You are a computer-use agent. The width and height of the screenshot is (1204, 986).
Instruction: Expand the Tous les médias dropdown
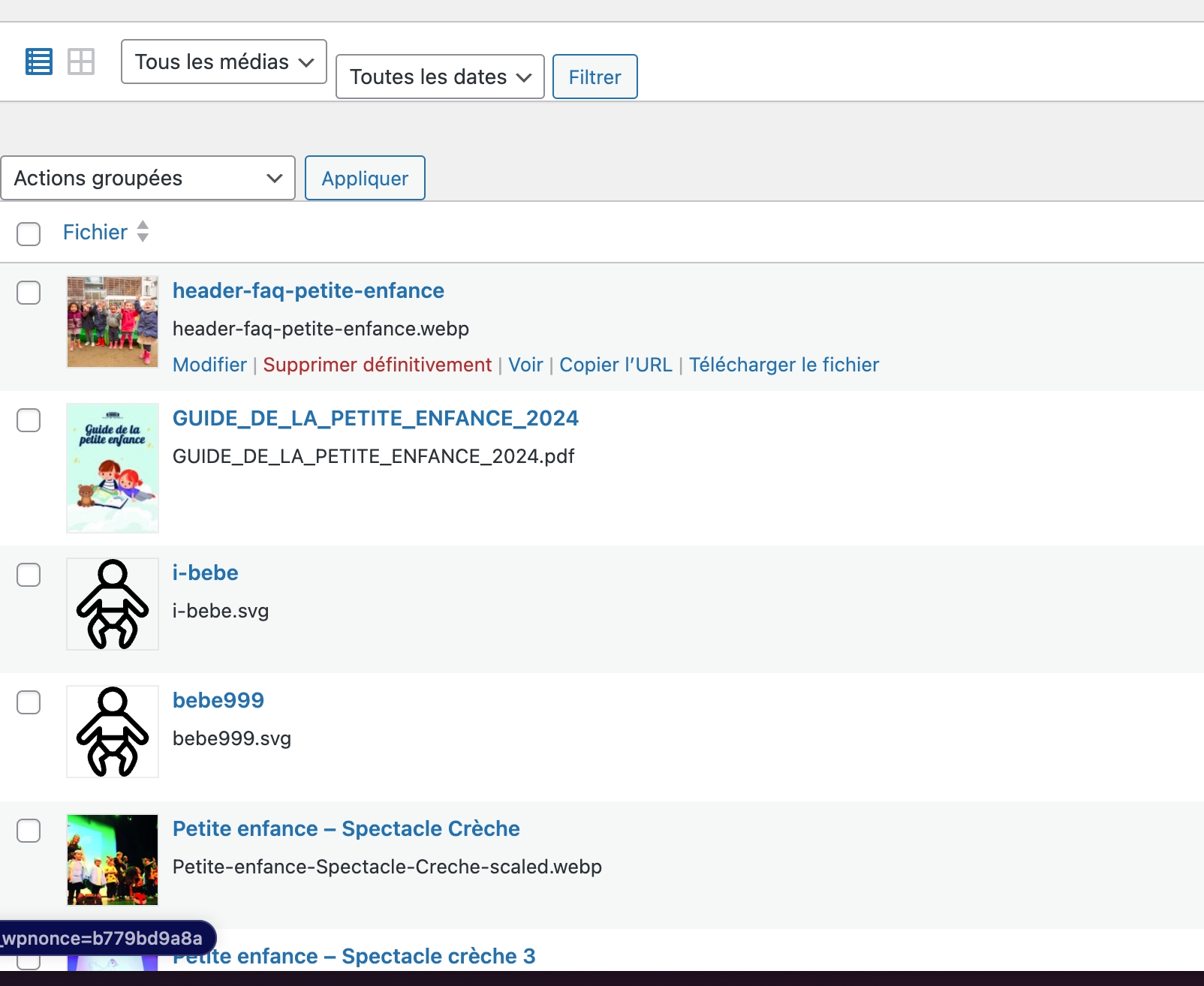[224, 62]
